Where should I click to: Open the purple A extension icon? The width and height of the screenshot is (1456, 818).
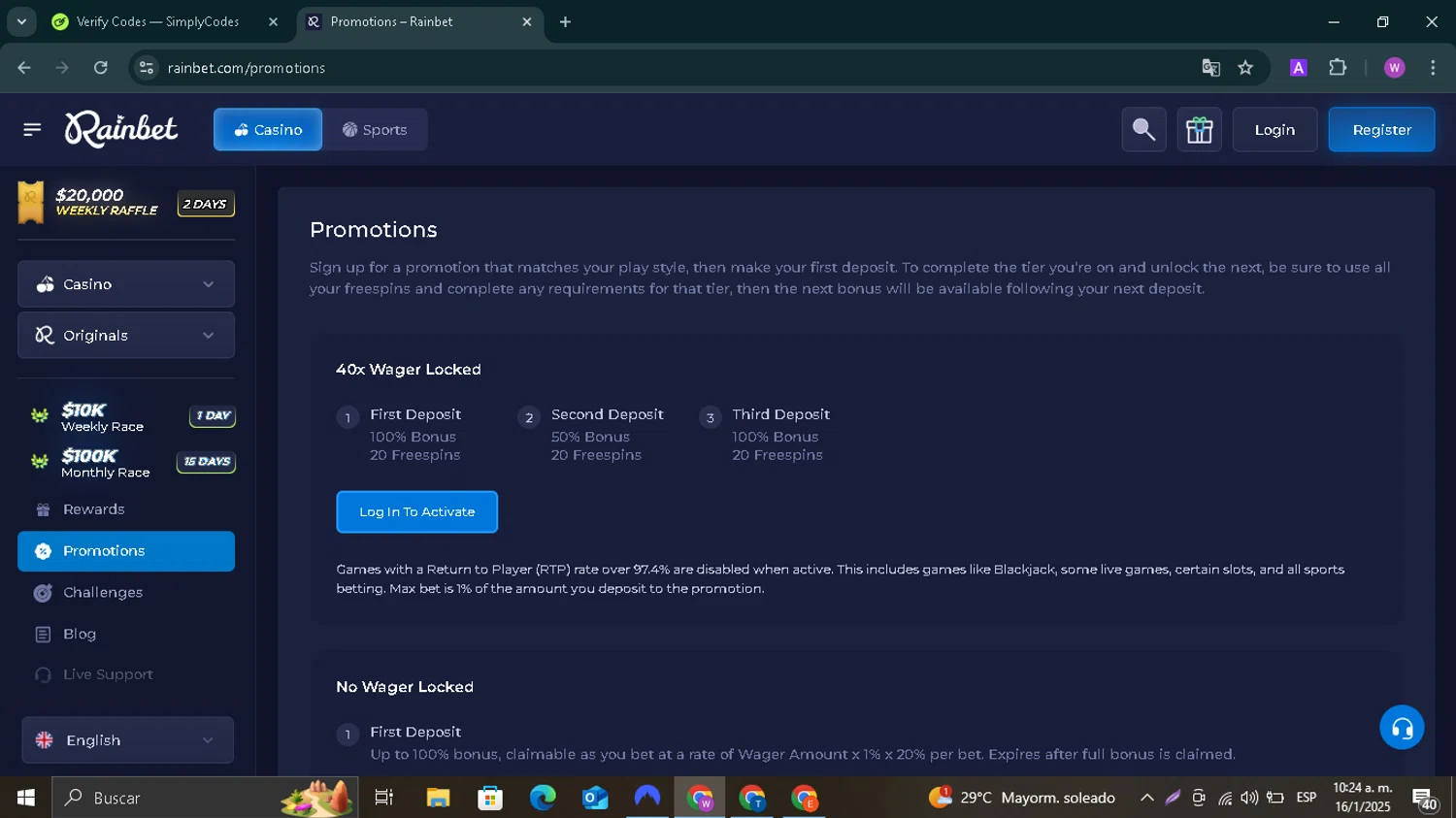[1298, 68]
